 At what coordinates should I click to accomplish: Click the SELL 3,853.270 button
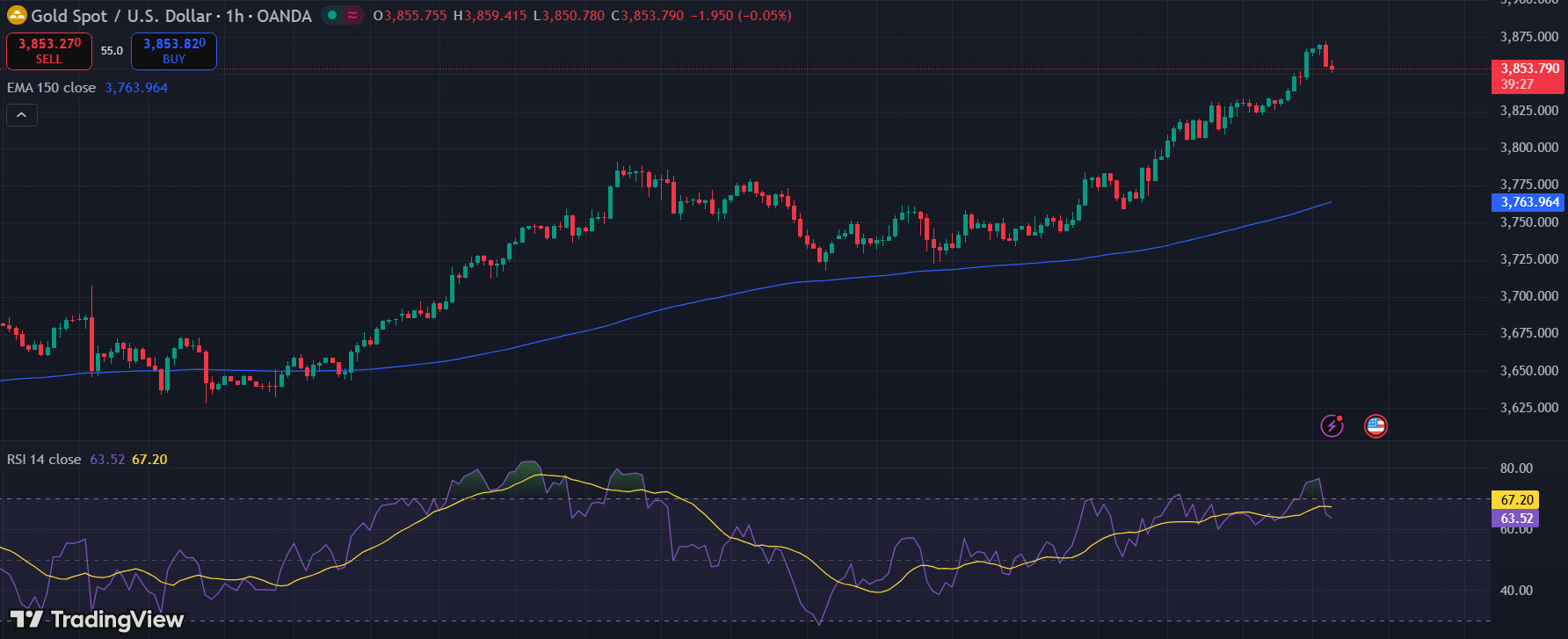click(49, 51)
